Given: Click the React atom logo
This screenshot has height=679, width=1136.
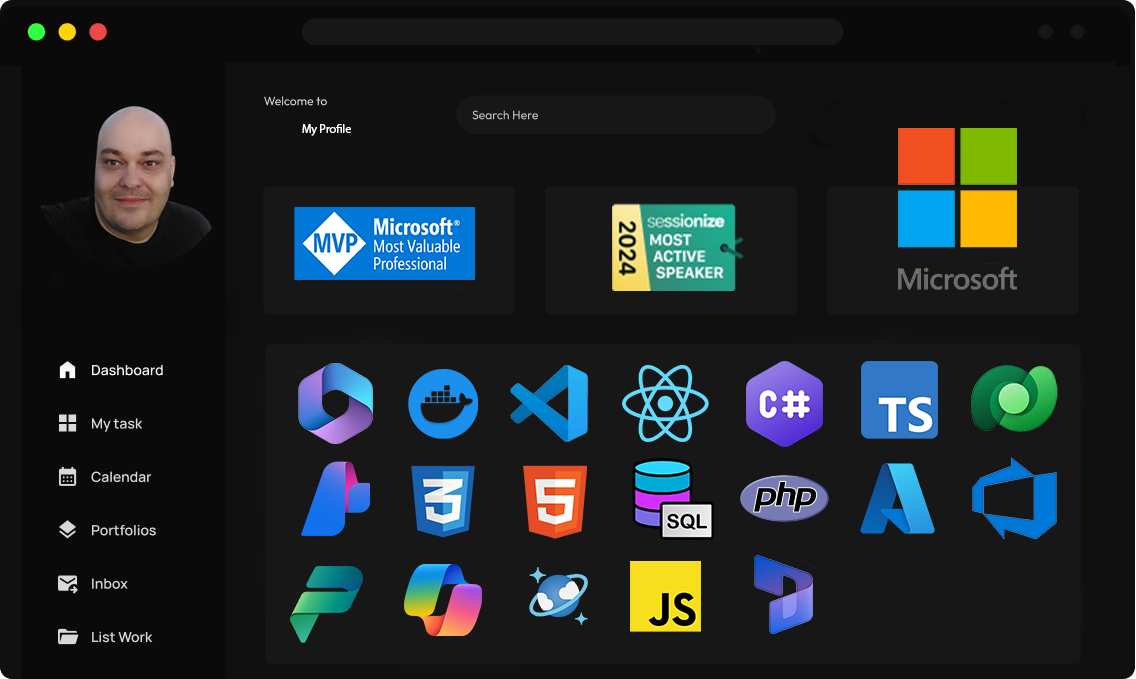Looking at the screenshot, I should point(665,403).
